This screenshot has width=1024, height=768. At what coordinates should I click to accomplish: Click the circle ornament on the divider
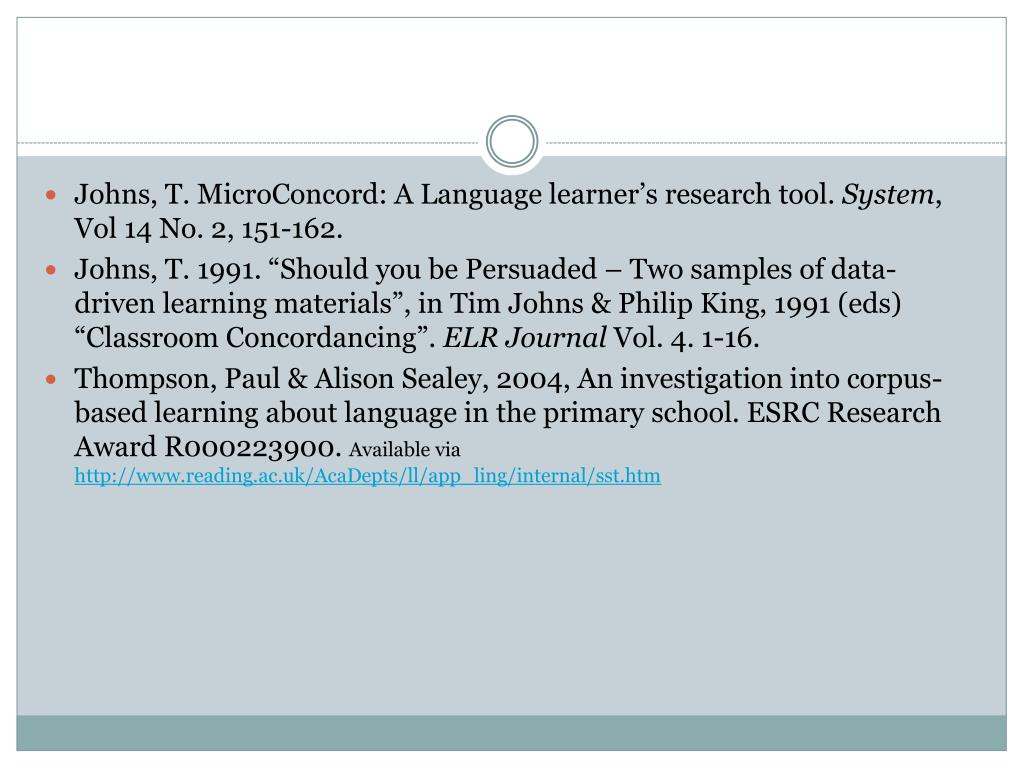coord(512,141)
